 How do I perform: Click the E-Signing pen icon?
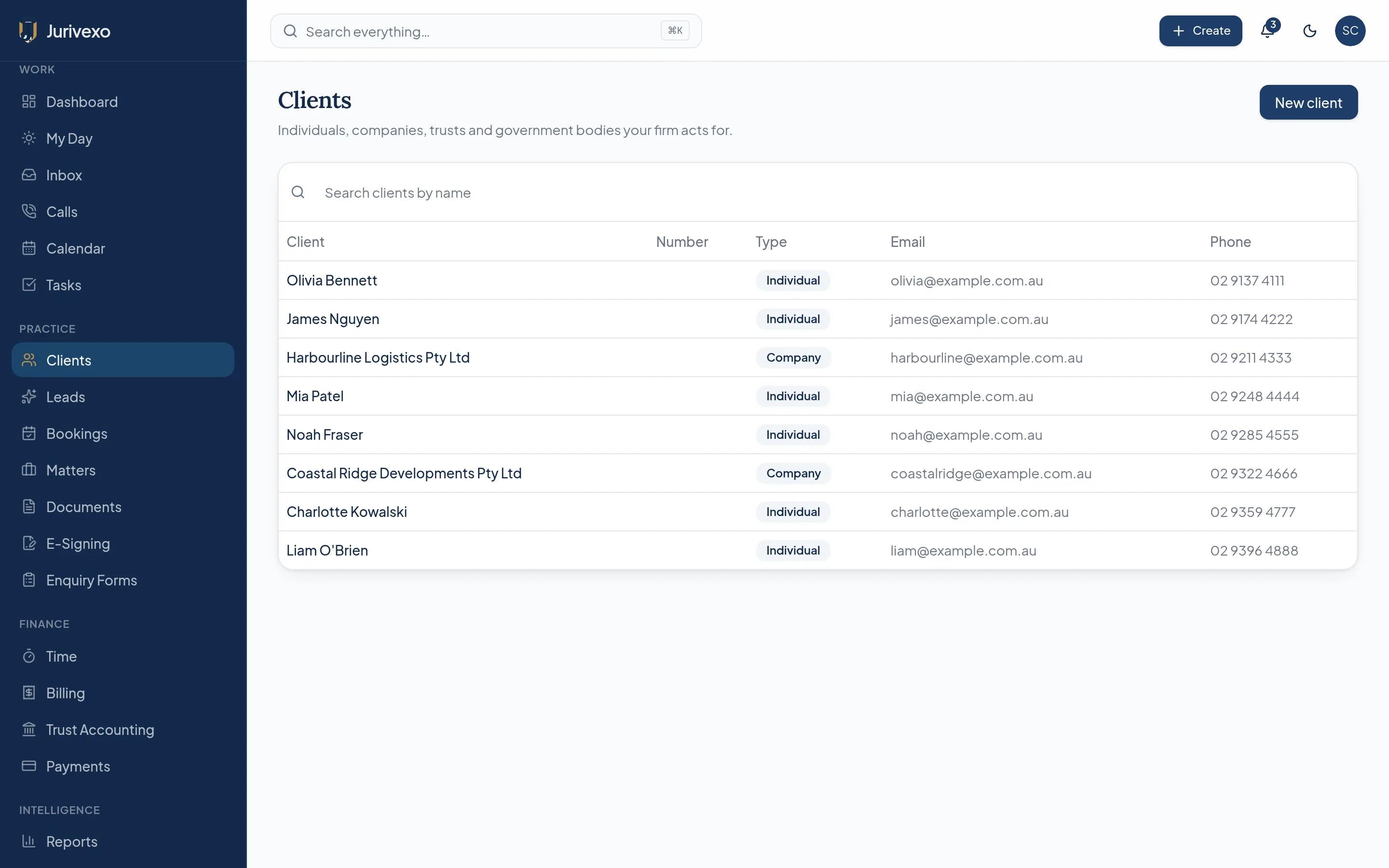29,543
